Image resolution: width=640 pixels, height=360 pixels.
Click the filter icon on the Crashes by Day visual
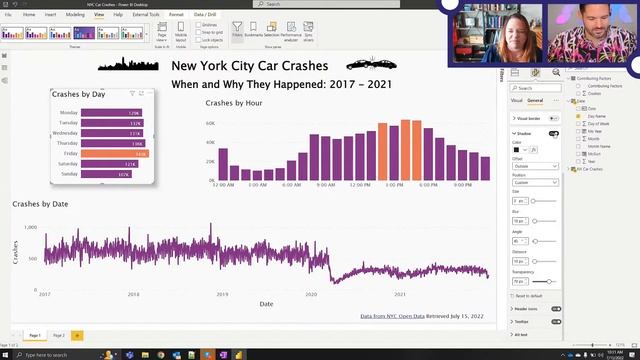coord(132,93)
